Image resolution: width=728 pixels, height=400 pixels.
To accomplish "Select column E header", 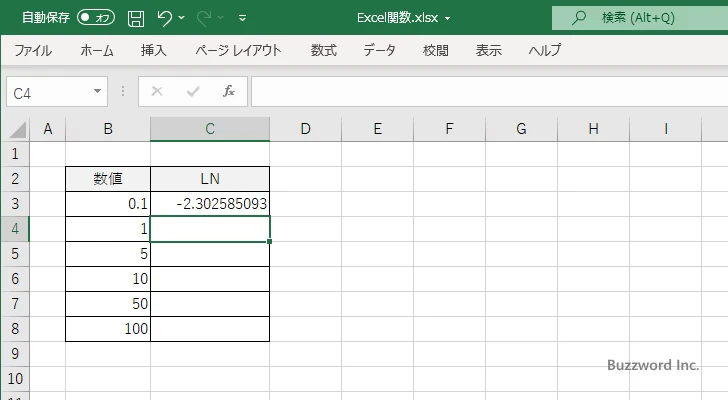I will (x=377, y=129).
